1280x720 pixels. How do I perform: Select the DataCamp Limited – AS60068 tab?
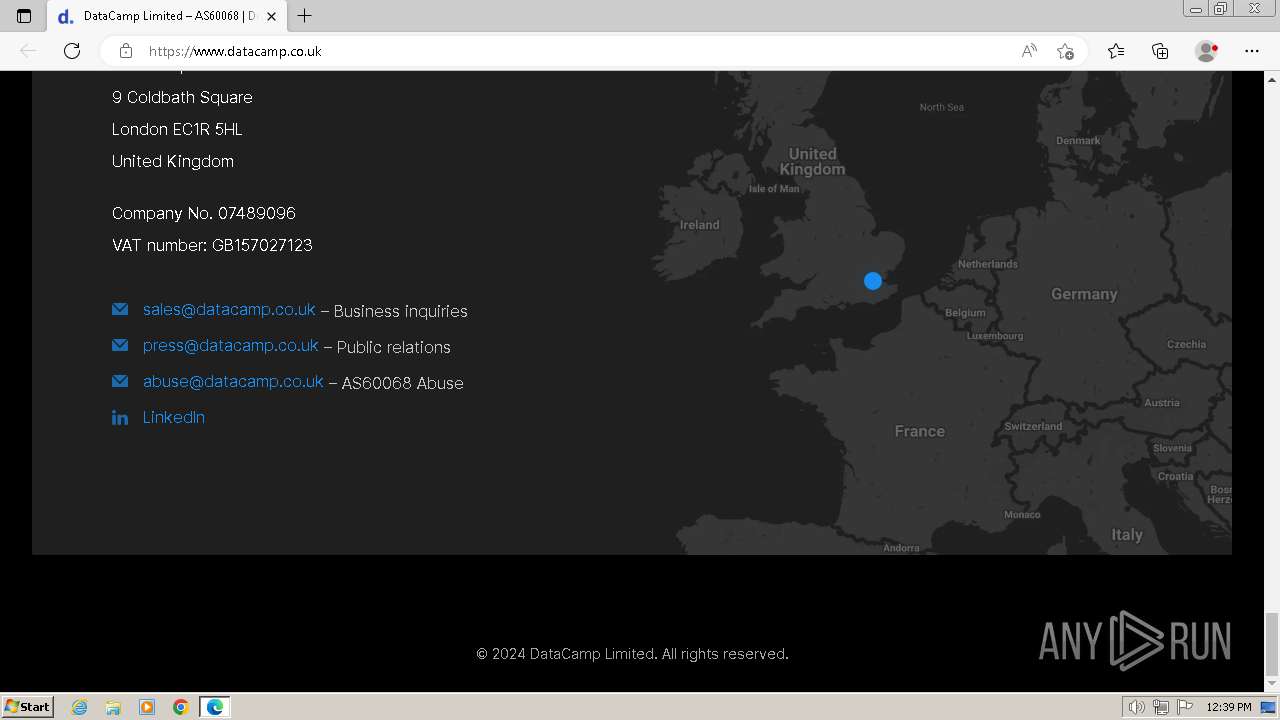click(x=167, y=16)
